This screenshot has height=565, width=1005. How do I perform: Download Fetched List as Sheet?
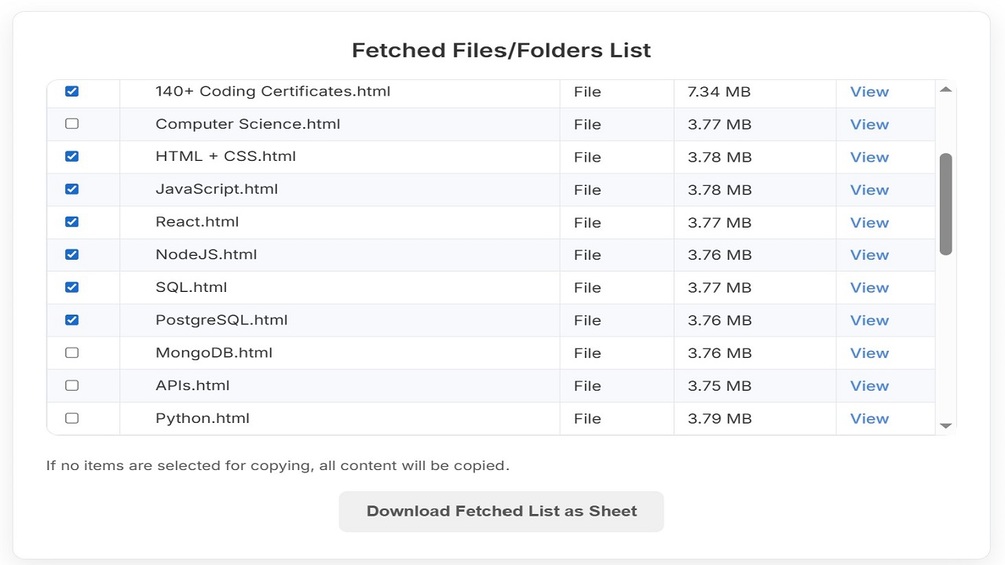click(x=501, y=511)
